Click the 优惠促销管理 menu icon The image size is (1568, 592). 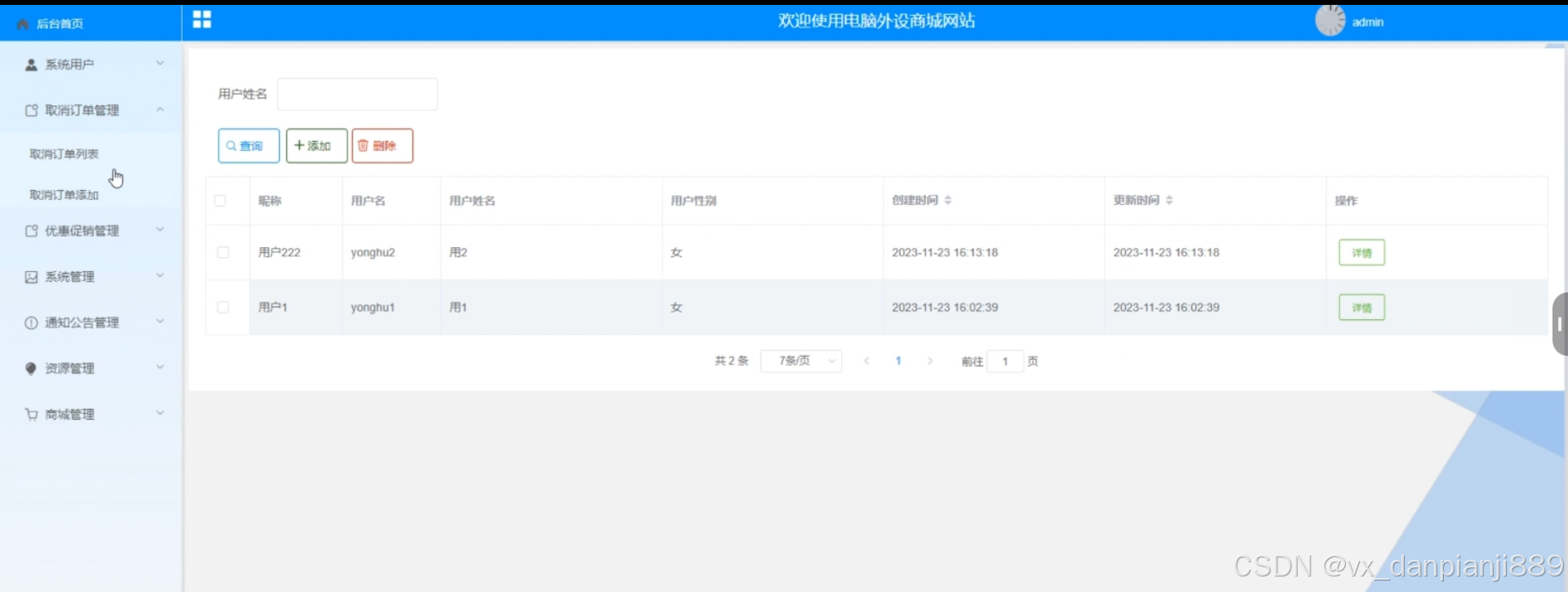pos(31,231)
